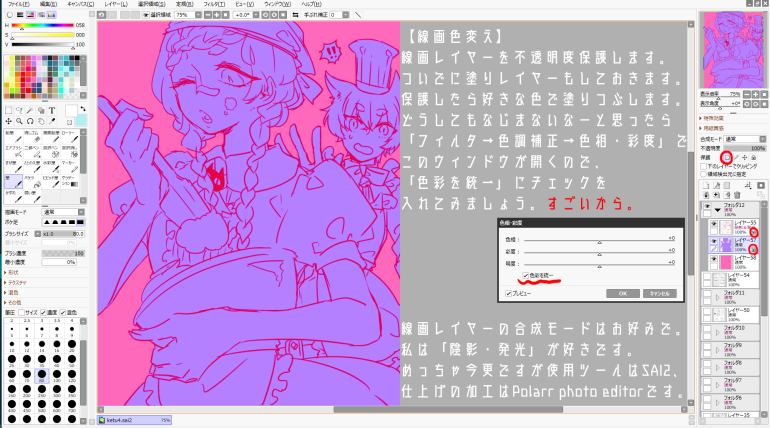Check the 色彩を統一 colorize checkbox
The height and width of the screenshot is (428, 770).
pyautogui.click(x=525, y=275)
